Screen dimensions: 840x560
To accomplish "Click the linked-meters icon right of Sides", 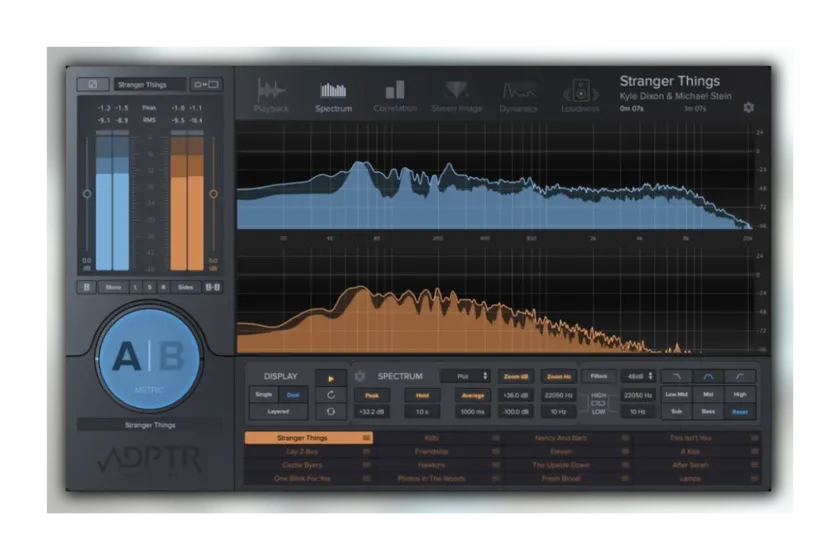I will (x=213, y=287).
